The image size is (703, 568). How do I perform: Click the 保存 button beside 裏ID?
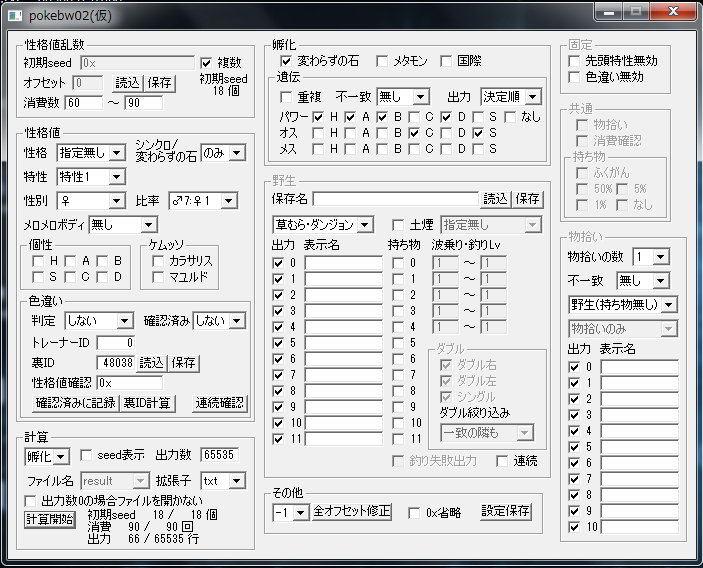coord(183,363)
